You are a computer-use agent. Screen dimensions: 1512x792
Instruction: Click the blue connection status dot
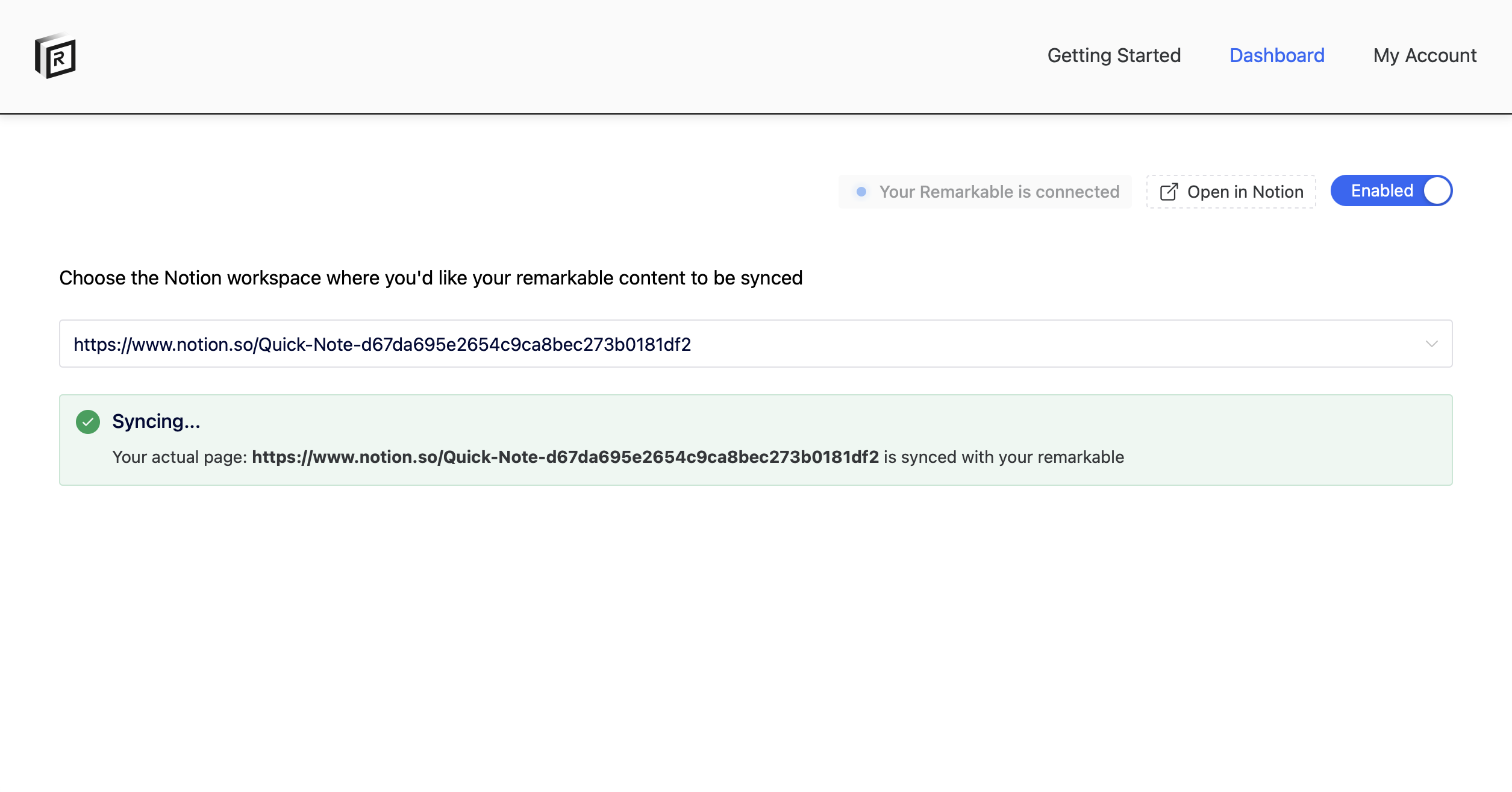pyautogui.click(x=861, y=192)
